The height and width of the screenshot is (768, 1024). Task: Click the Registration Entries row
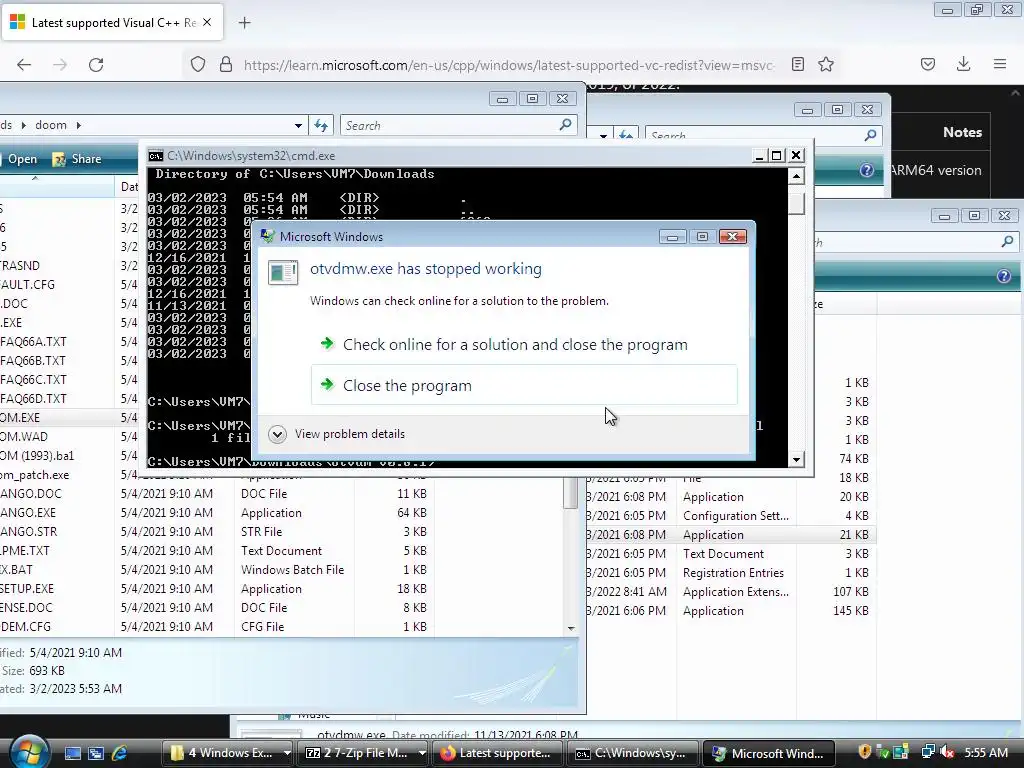click(x=730, y=573)
